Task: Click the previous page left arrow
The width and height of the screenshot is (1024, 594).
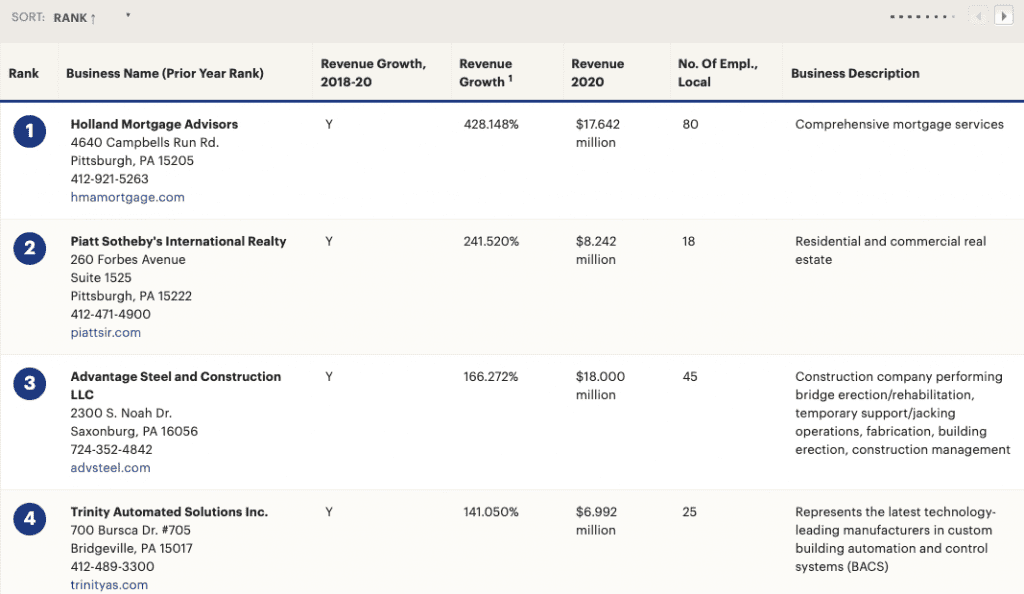Action: point(979,16)
